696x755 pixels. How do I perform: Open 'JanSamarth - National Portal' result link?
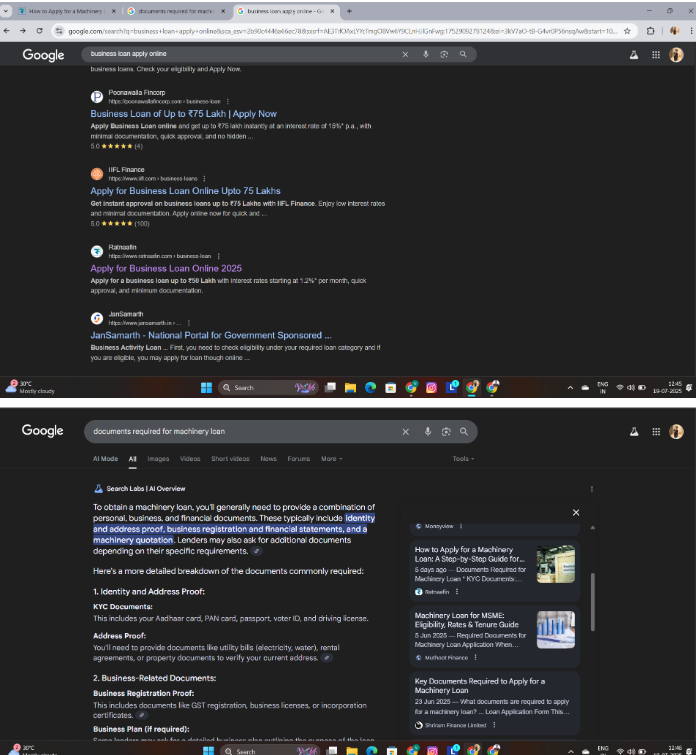[x=211, y=336]
